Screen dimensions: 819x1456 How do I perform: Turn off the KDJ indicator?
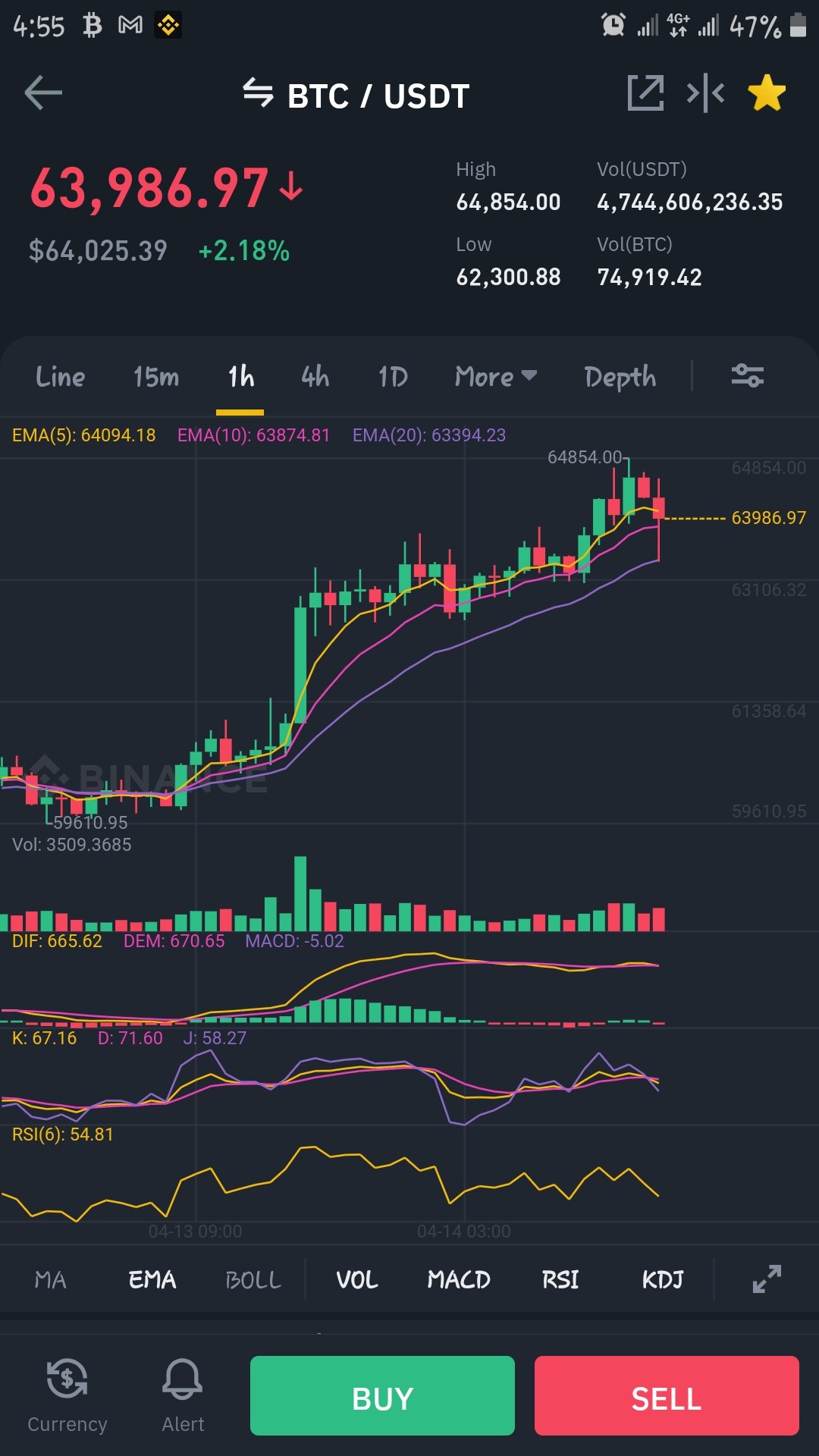[x=663, y=1280]
